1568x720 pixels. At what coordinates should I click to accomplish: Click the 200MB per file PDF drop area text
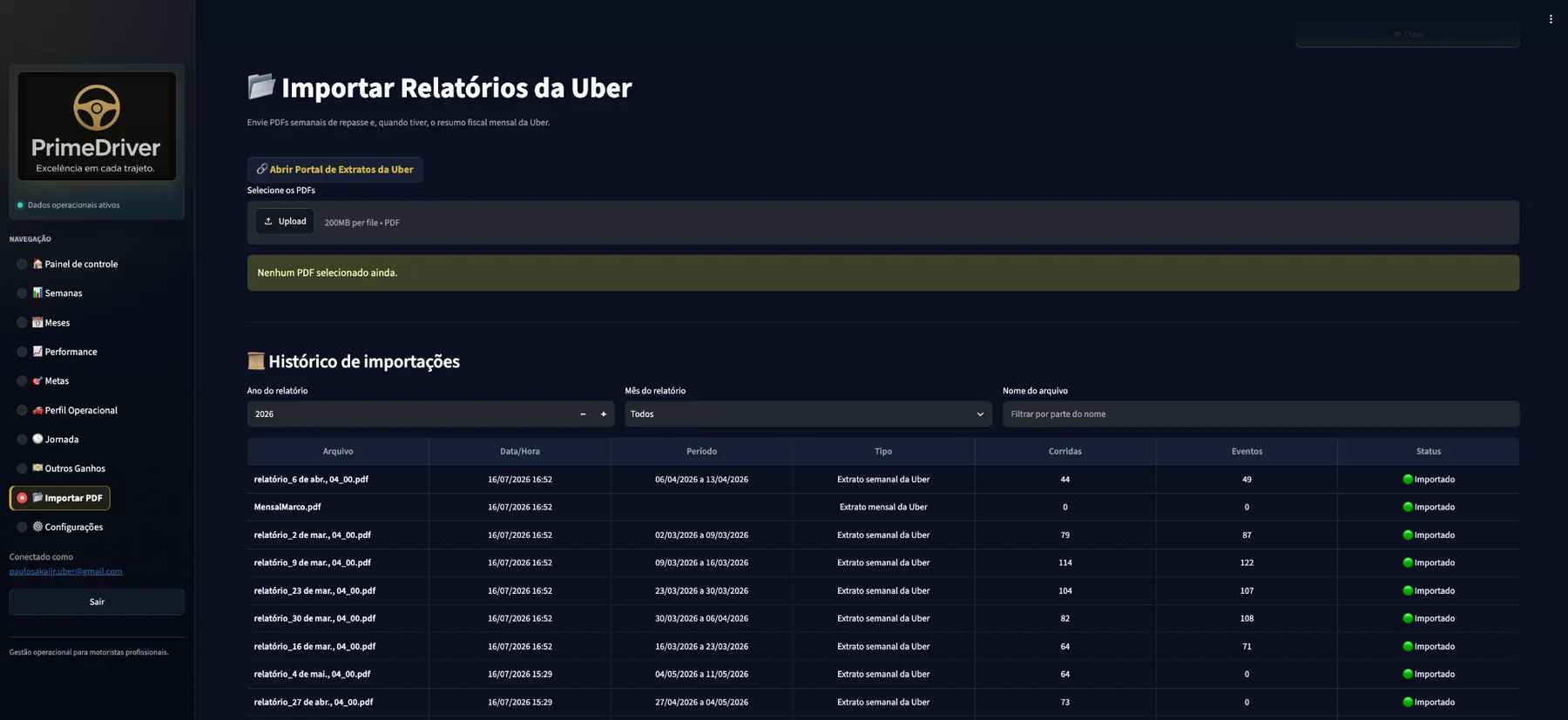coord(362,223)
